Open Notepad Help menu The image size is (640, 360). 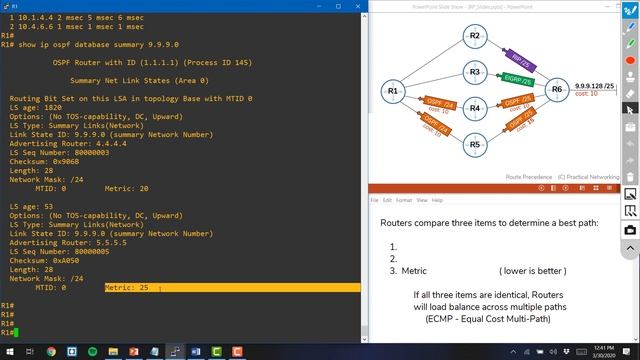(437, 200)
